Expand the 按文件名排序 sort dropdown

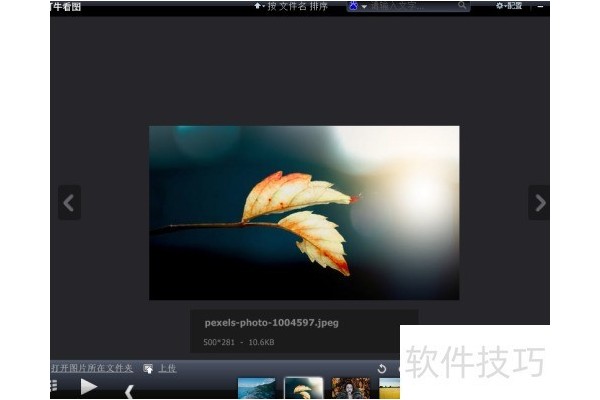point(294,6)
